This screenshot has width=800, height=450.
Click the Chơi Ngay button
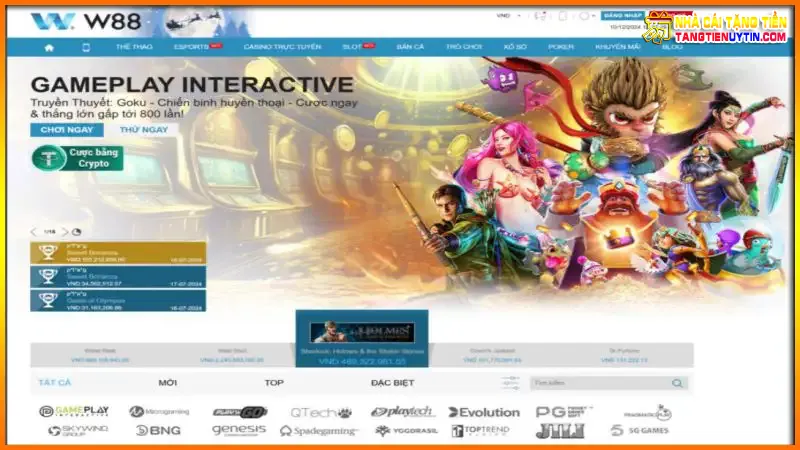coord(67,130)
